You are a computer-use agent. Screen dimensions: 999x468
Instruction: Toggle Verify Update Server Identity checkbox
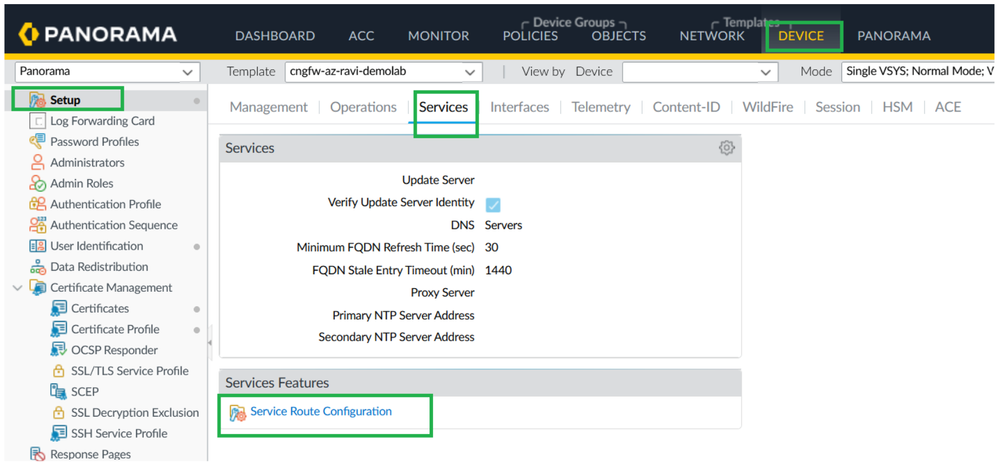[x=493, y=204]
